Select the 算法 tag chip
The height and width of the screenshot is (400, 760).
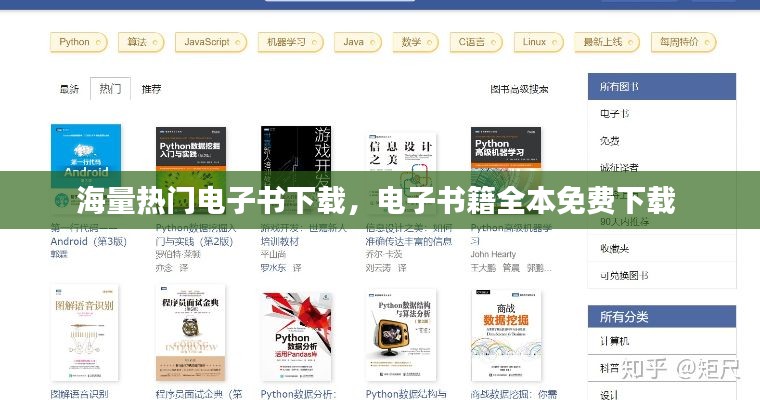[x=137, y=42]
